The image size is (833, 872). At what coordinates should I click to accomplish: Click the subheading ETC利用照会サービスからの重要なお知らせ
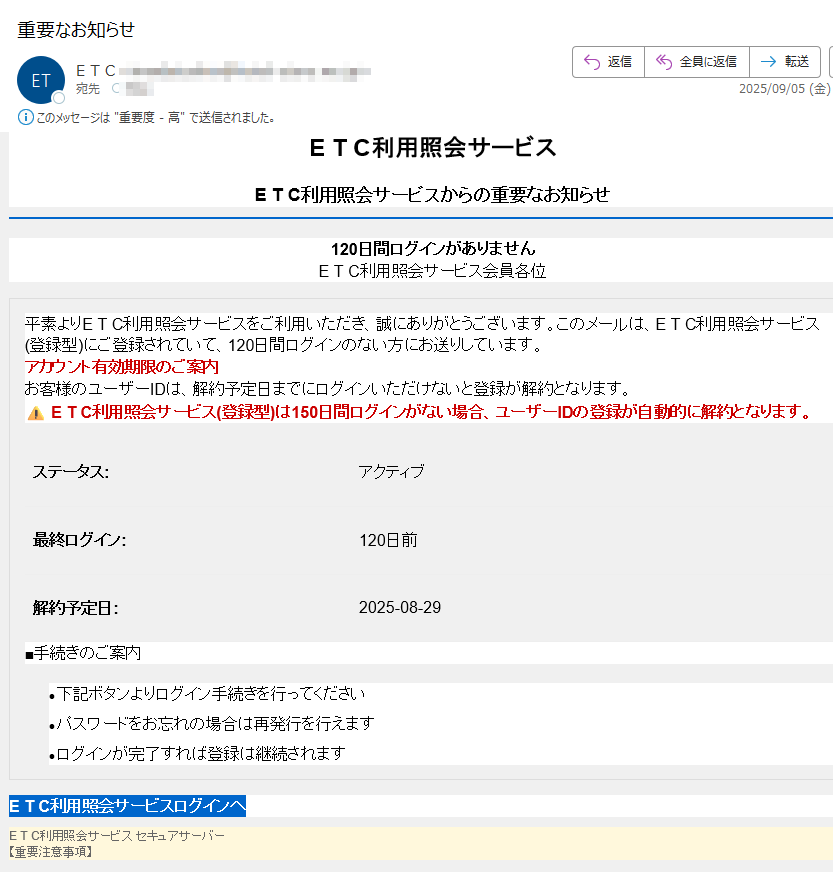pyautogui.click(x=432, y=194)
